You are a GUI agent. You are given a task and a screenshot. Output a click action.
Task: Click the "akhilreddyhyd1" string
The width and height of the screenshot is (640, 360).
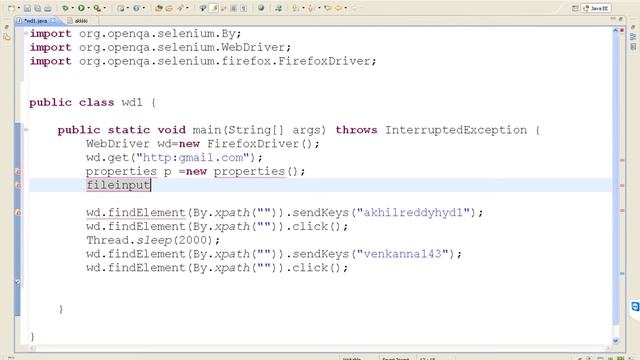point(413,213)
